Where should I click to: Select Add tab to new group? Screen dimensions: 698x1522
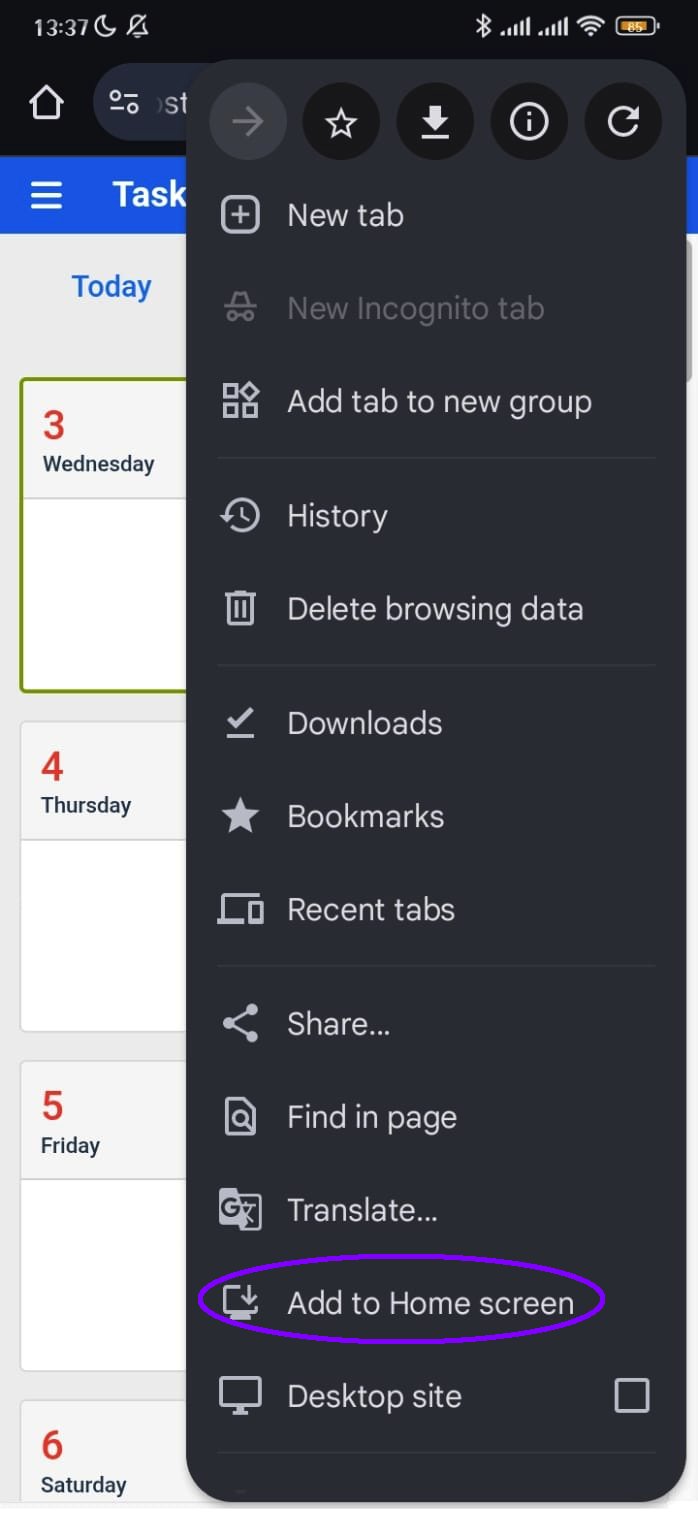(439, 402)
